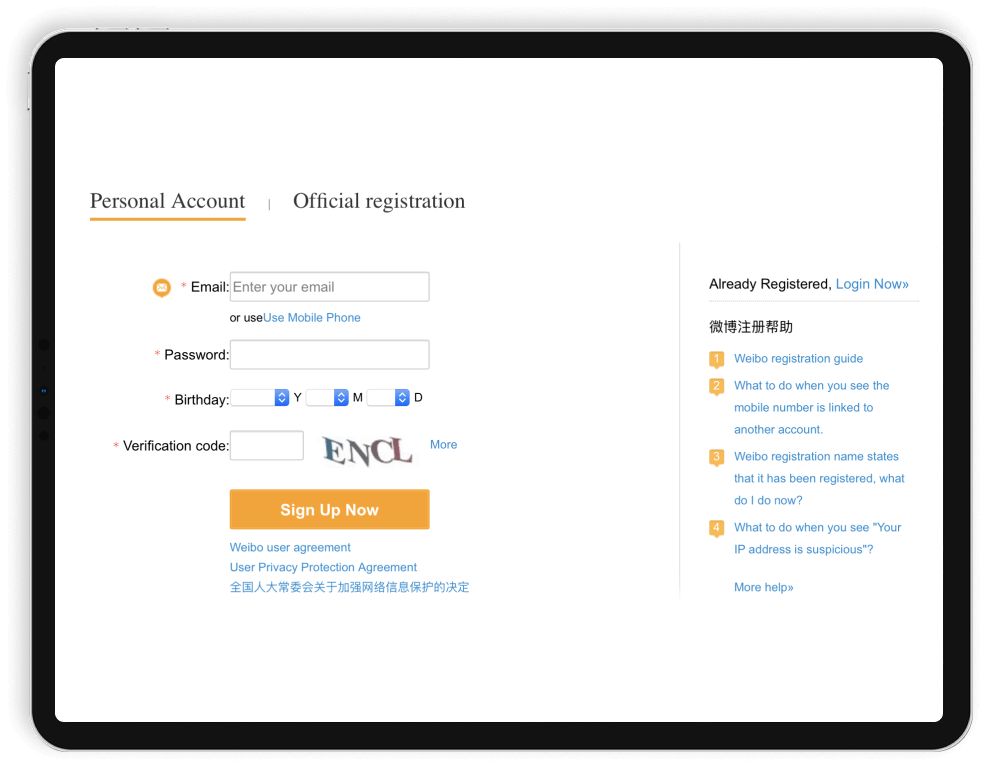Focus the Email input field
The height and width of the screenshot is (765, 986).
pos(329,287)
